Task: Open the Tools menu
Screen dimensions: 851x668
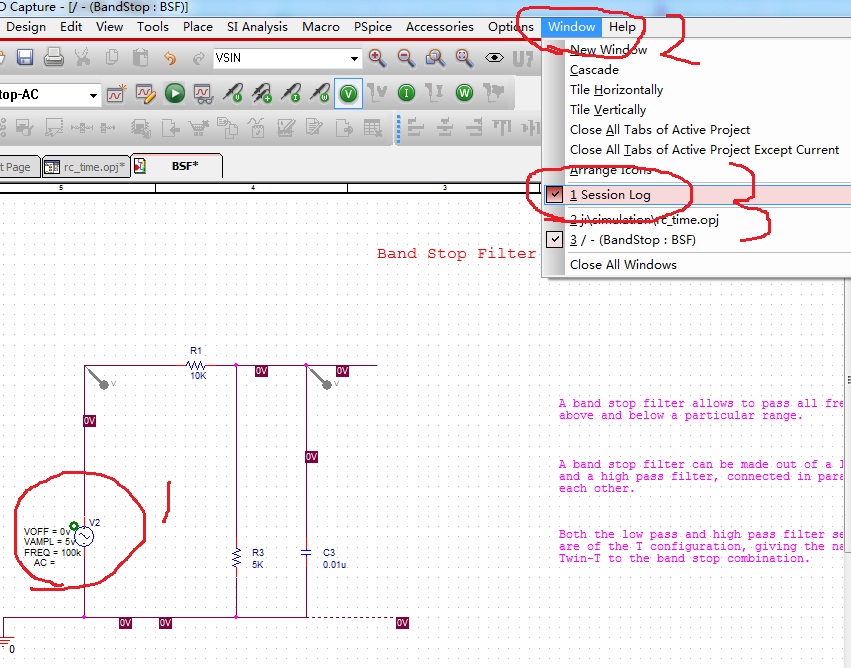Action: (x=153, y=27)
